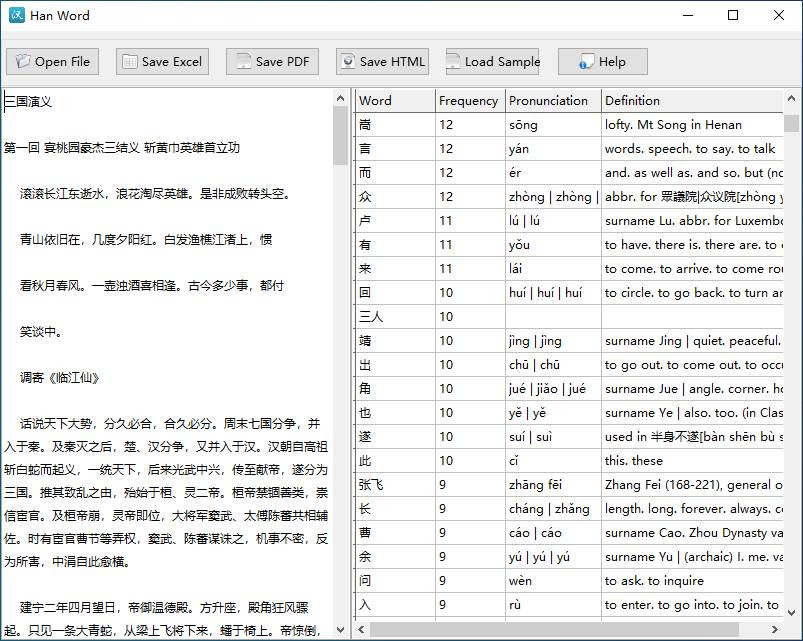Select the word cell 入
Viewport: 803px width, 641px height.
[394, 605]
